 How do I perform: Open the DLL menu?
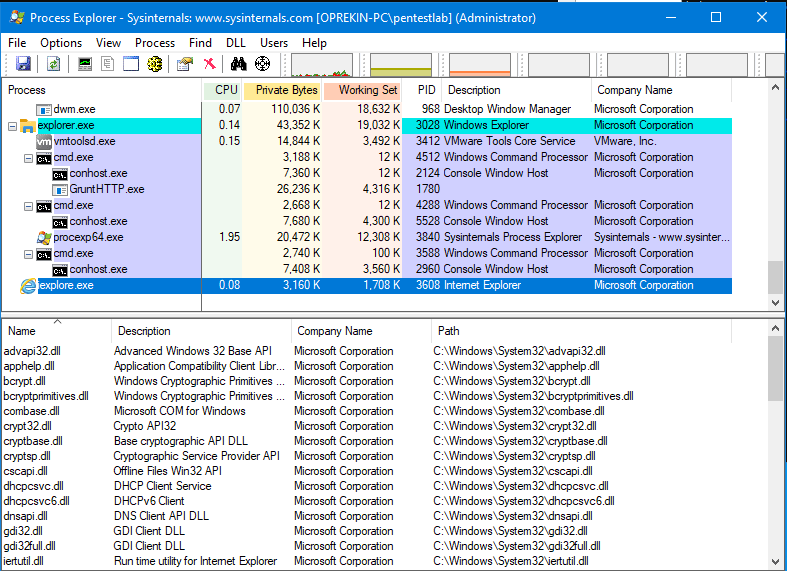point(236,43)
